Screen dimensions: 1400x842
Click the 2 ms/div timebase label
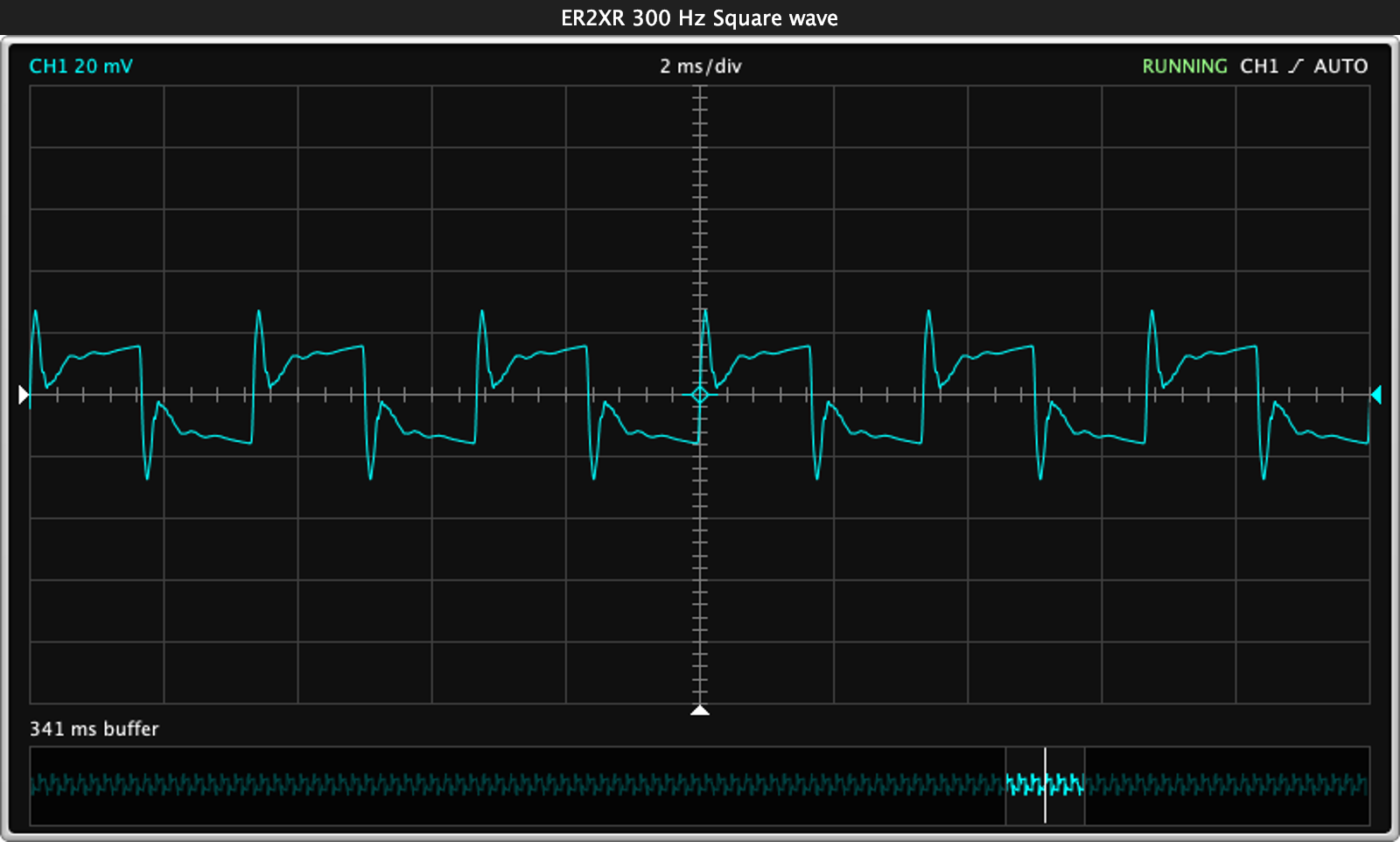(700, 67)
